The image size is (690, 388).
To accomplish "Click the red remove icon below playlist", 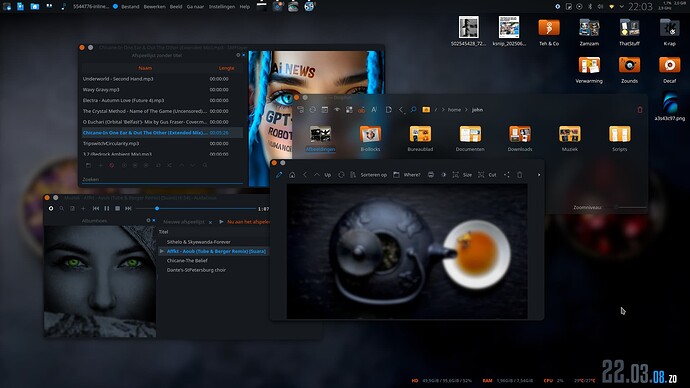I will 112,165.
